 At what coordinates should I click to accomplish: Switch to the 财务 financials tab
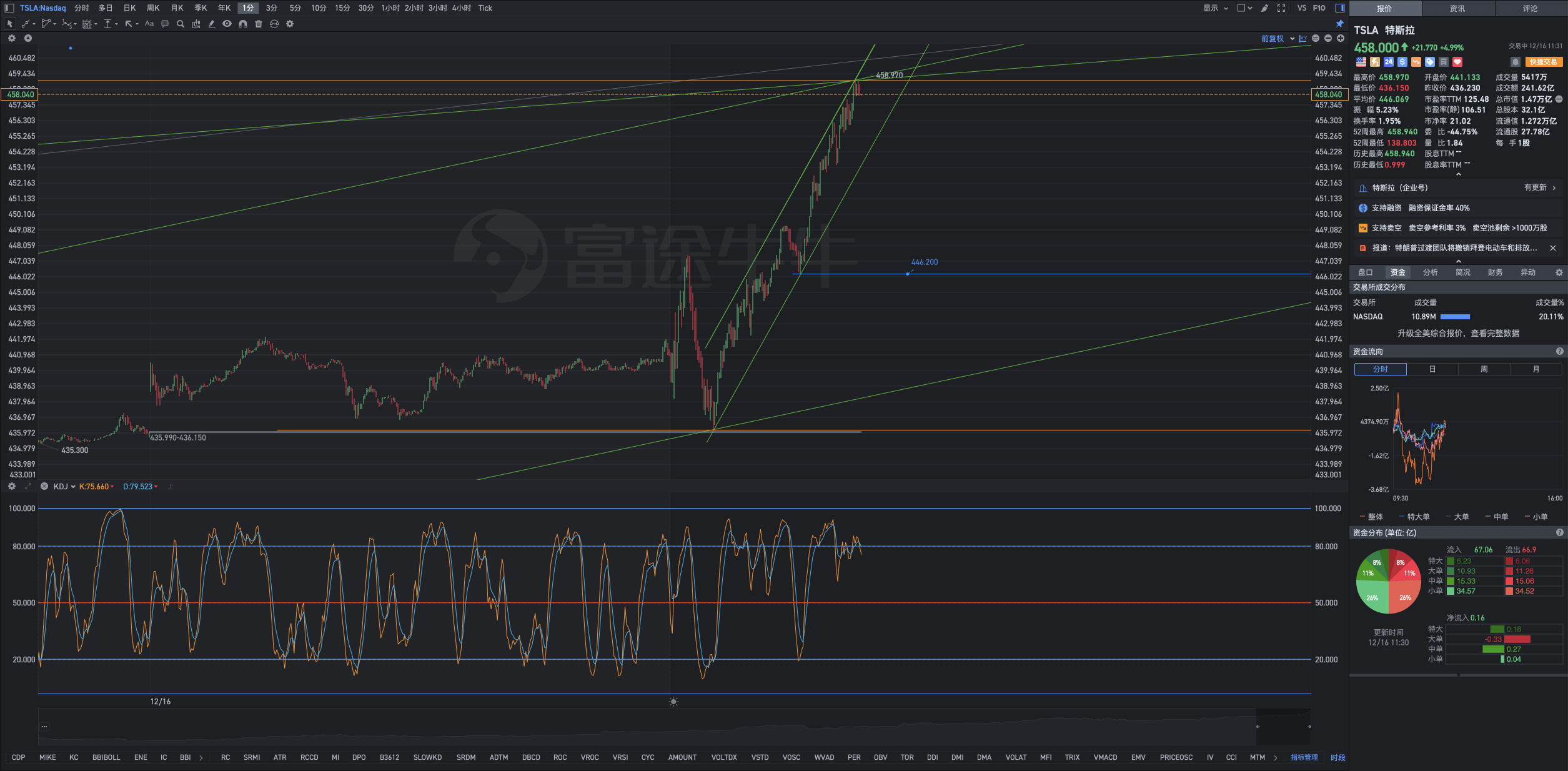[1496, 272]
